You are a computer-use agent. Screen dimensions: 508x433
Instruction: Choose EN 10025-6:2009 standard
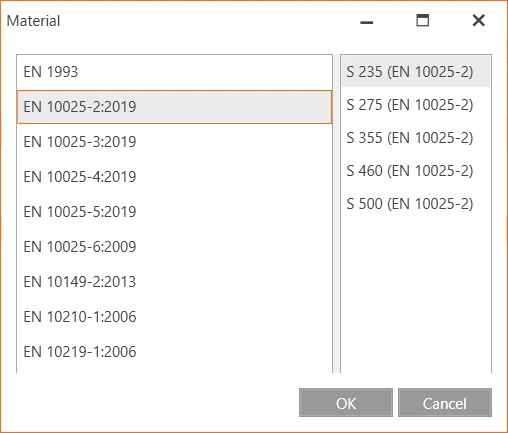pos(174,247)
